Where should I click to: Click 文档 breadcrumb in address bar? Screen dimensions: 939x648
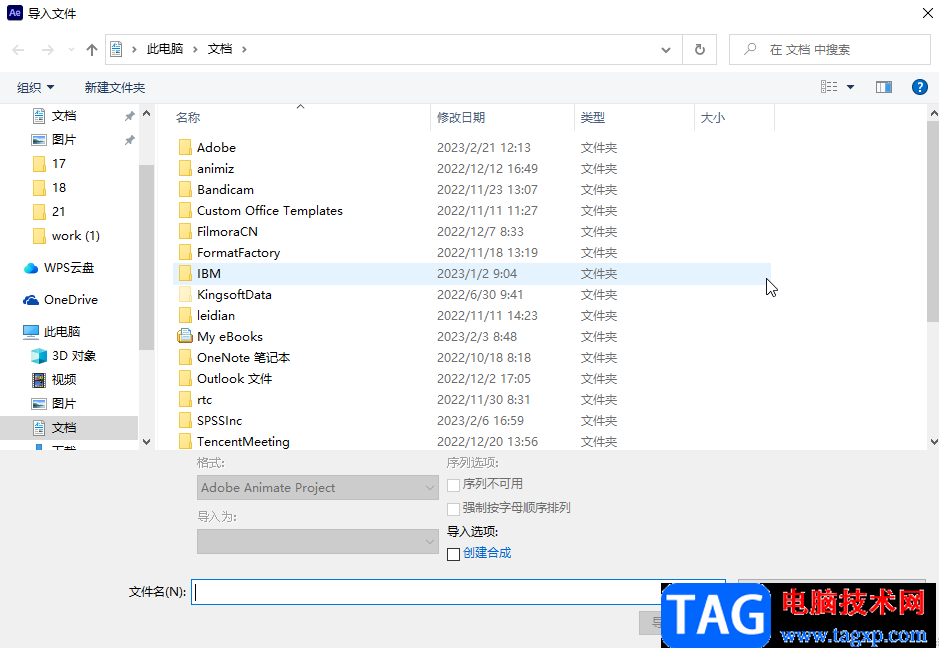(x=220, y=49)
